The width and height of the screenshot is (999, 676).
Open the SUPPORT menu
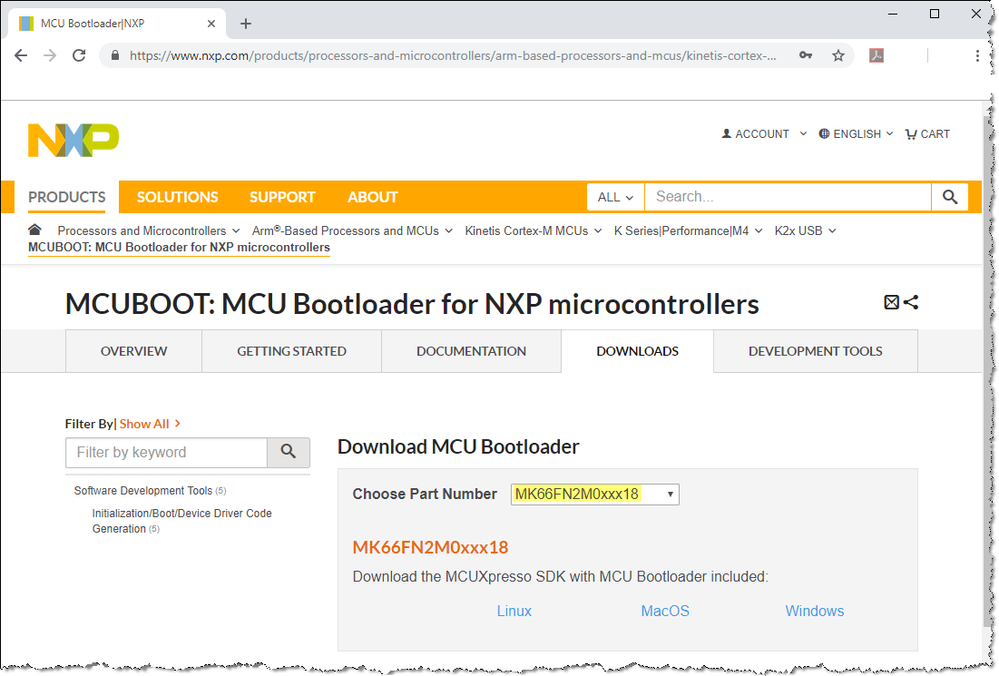[x=282, y=197]
